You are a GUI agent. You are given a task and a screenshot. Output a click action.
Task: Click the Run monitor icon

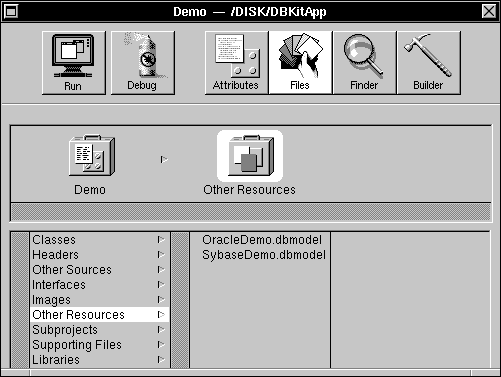pyautogui.click(x=74, y=63)
